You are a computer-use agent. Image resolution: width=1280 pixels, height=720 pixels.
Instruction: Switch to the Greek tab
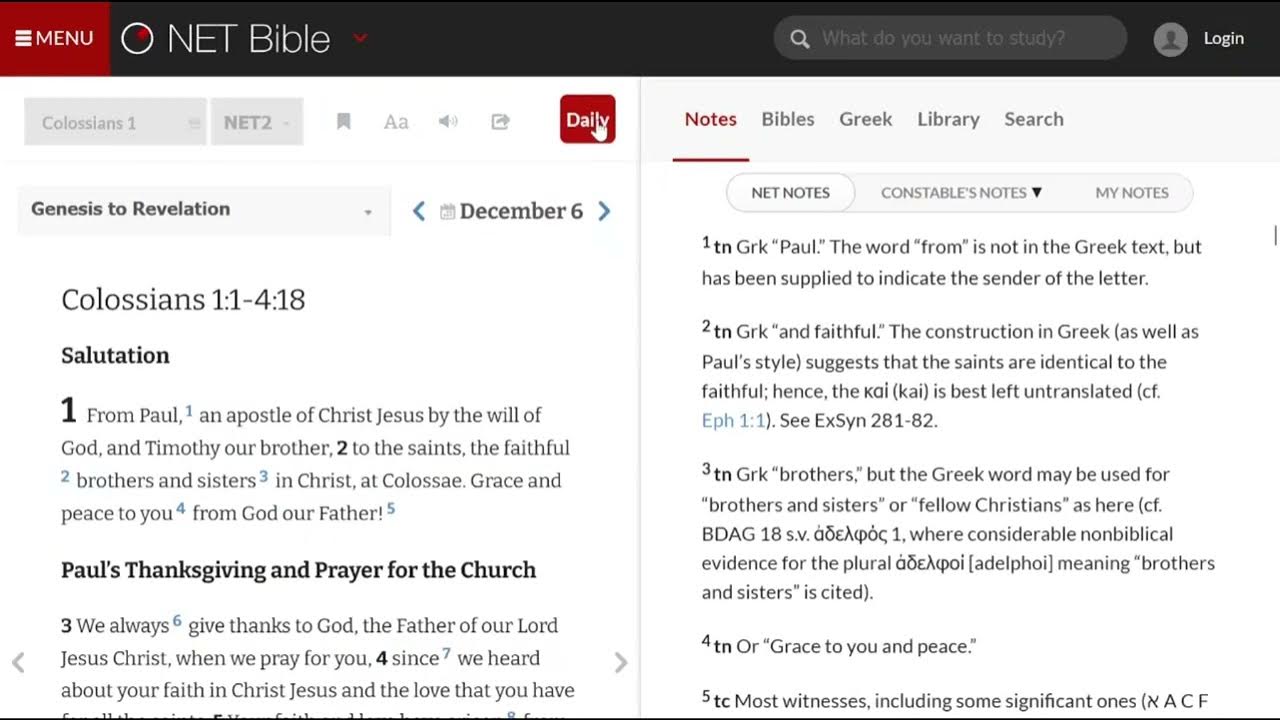coord(865,119)
